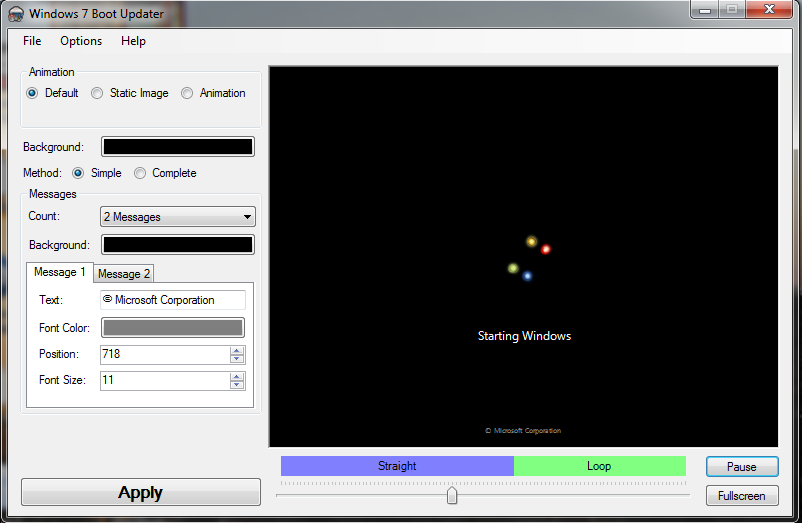Set method to Complete
The image size is (802, 523).
pyautogui.click(x=140, y=173)
